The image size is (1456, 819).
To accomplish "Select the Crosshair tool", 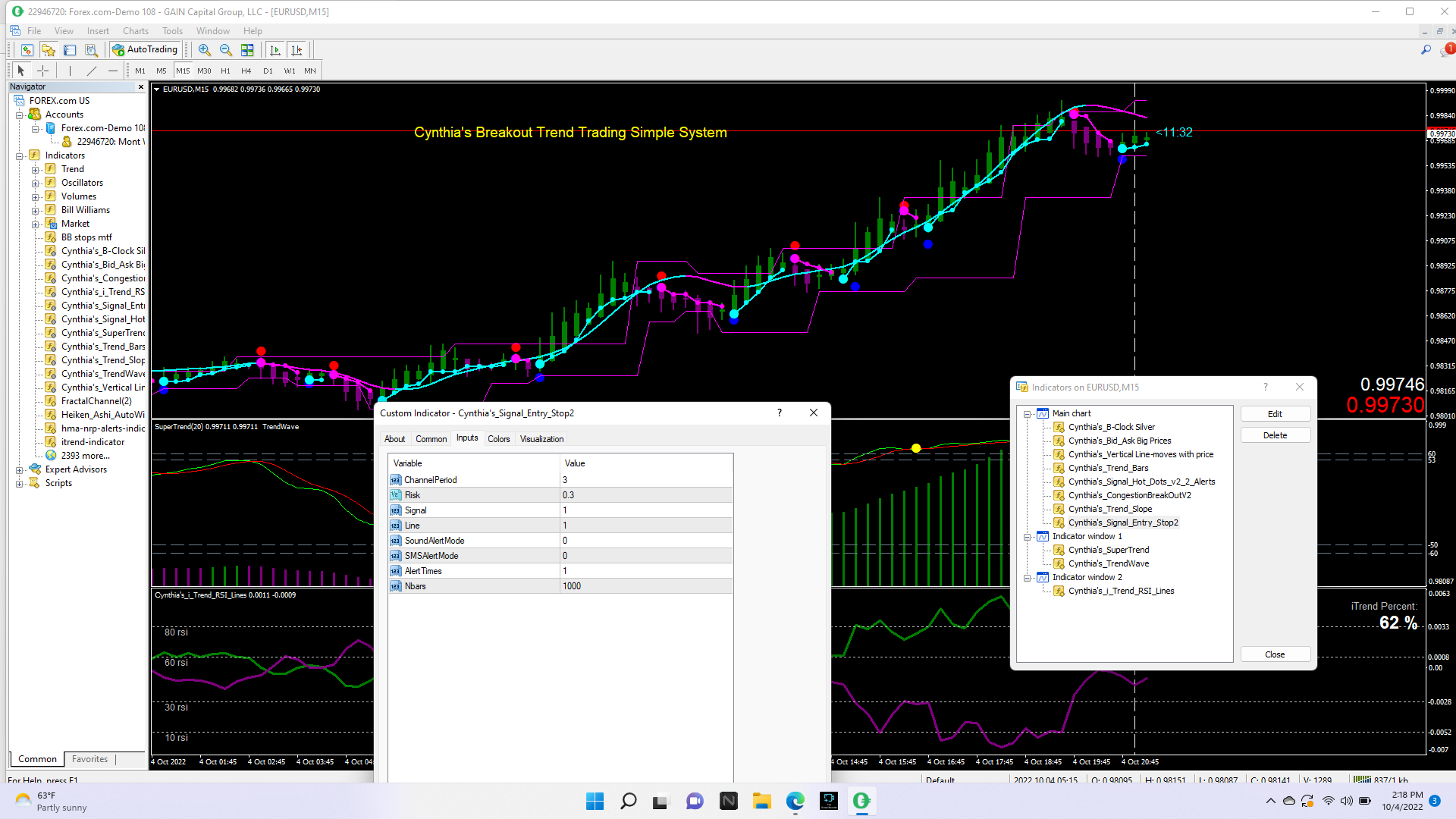I will [x=43, y=71].
